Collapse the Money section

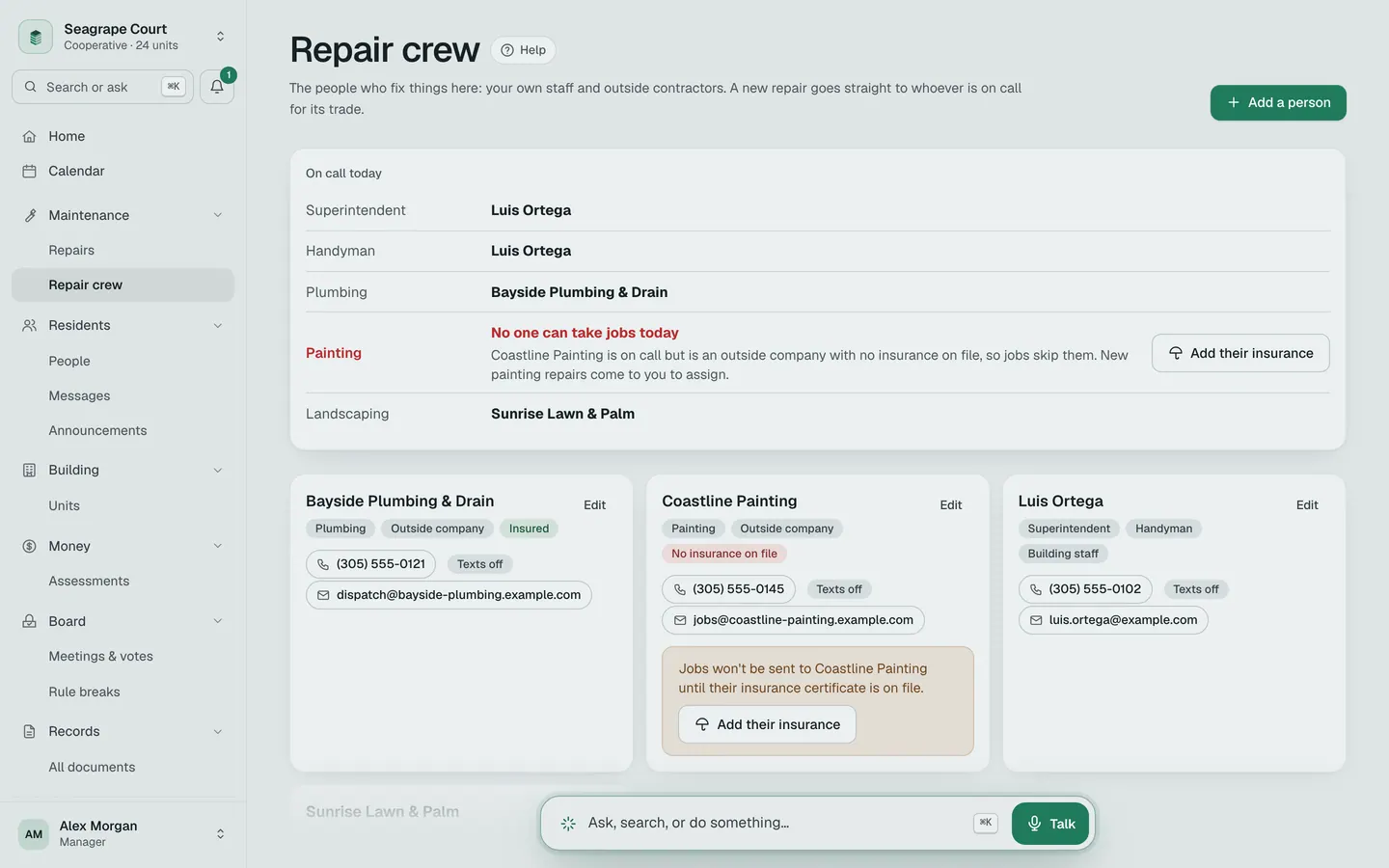click(x=218, y=546)
